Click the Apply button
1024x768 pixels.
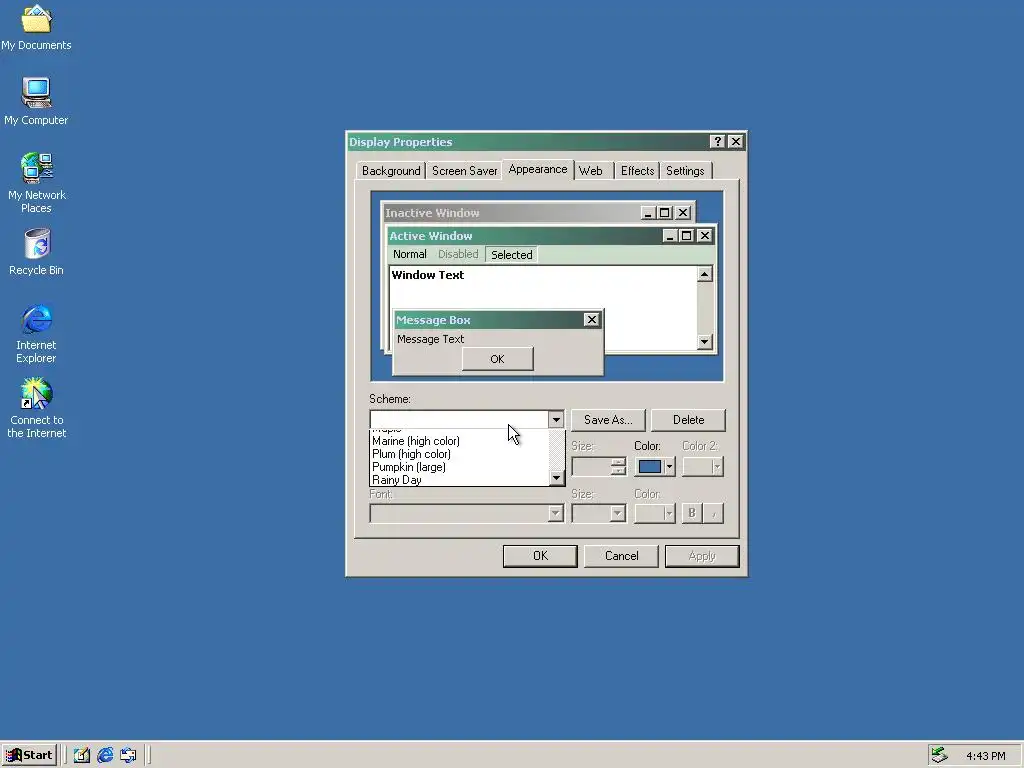tap(702, 556)
